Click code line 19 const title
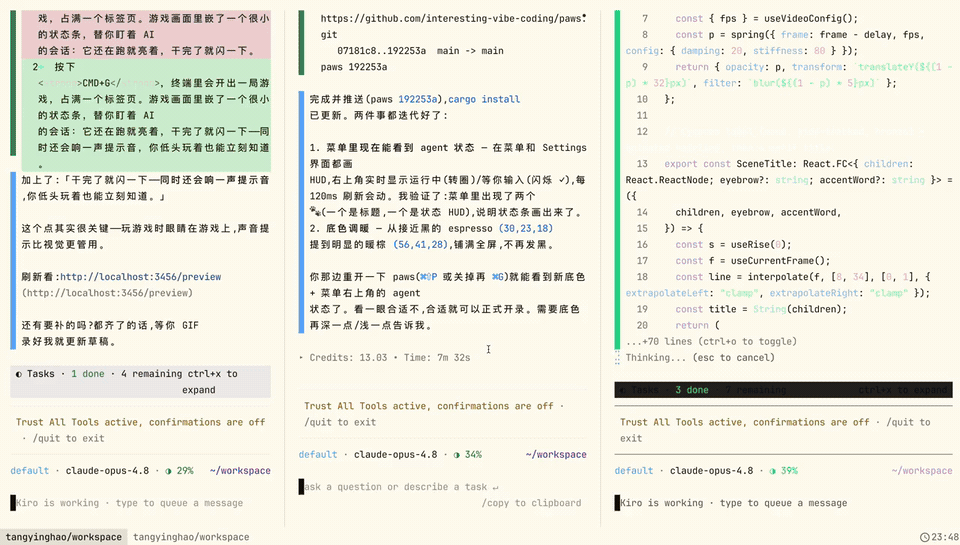The height and width of the screenshot is (545, 960). click(x=761, y=309)
